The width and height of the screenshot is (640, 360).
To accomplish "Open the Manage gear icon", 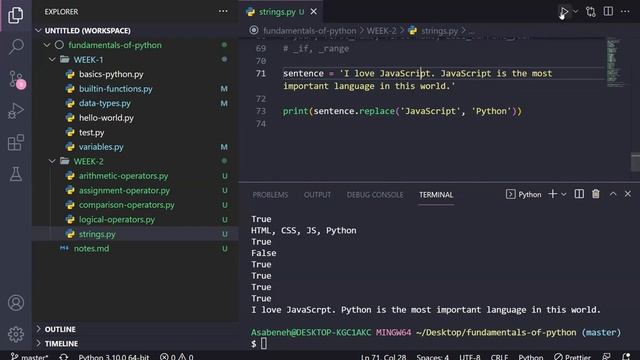I will coord(16,334).
